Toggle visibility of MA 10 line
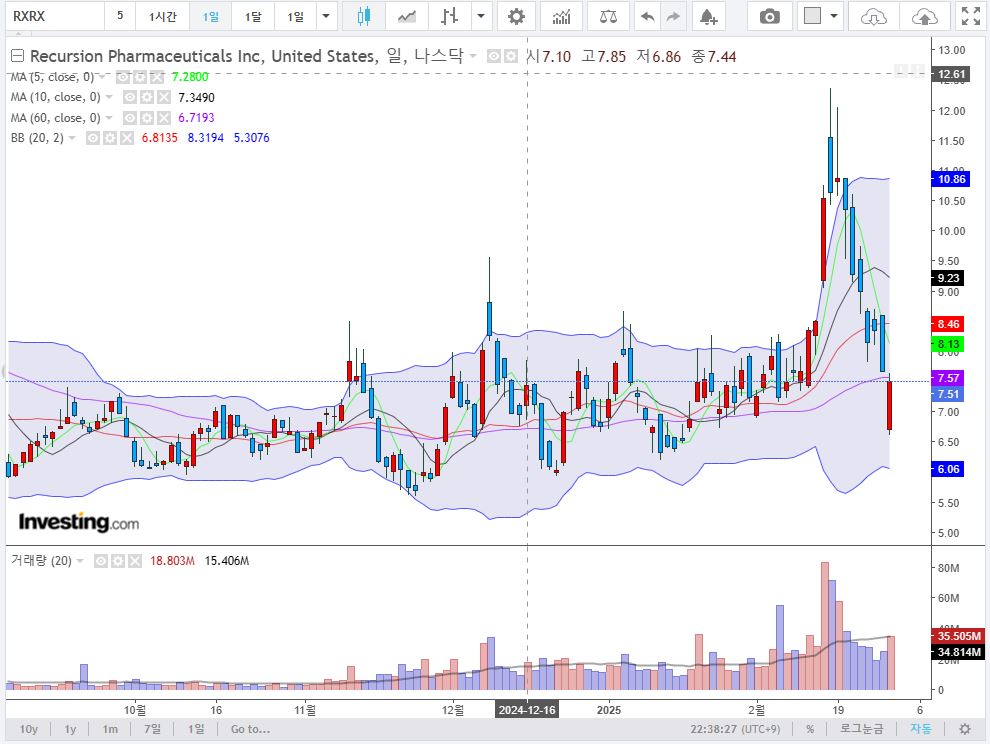The width and height of the screenshot is (990, 744). tap(129, 97)
